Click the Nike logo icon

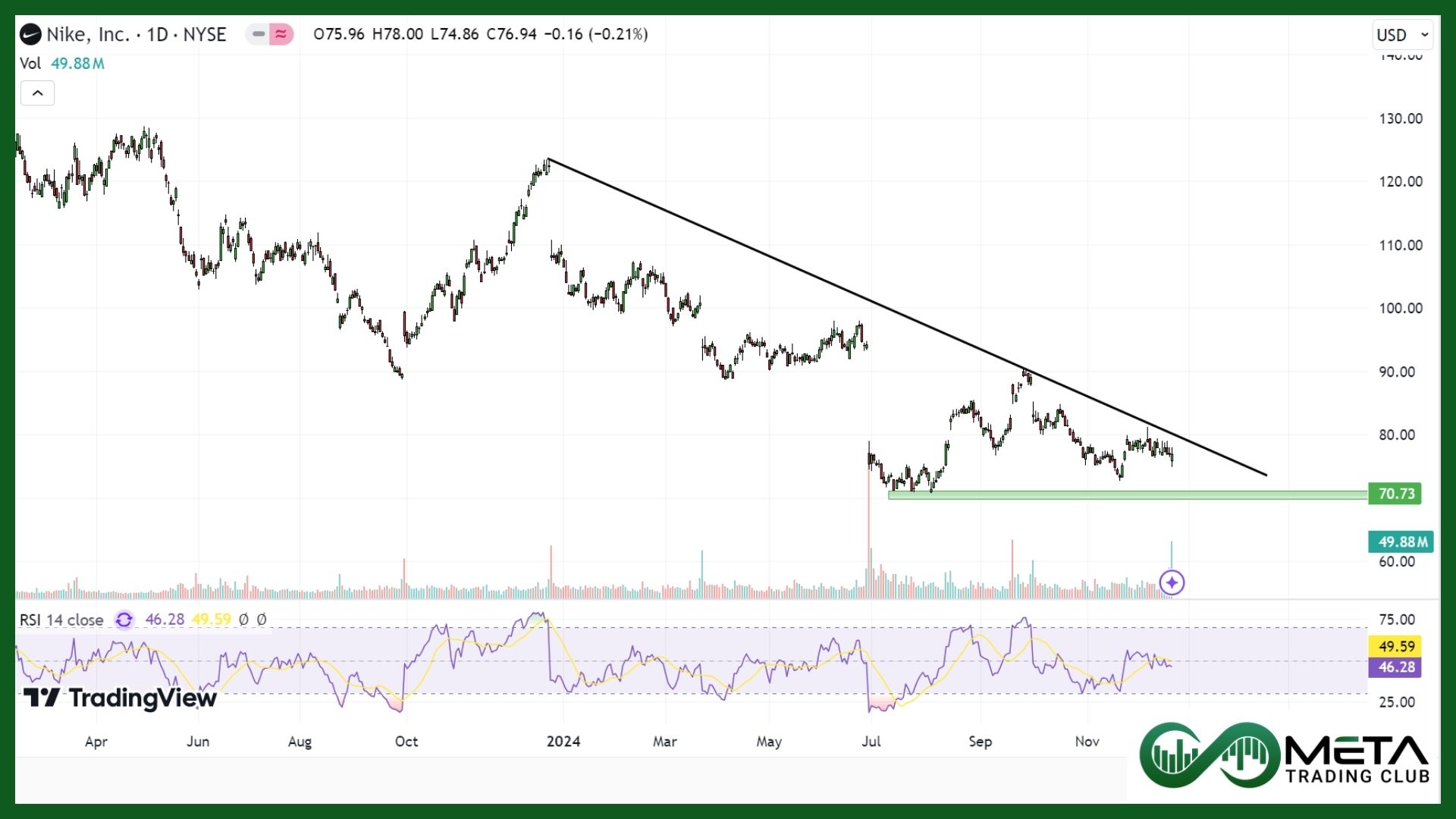coord(30,34)
